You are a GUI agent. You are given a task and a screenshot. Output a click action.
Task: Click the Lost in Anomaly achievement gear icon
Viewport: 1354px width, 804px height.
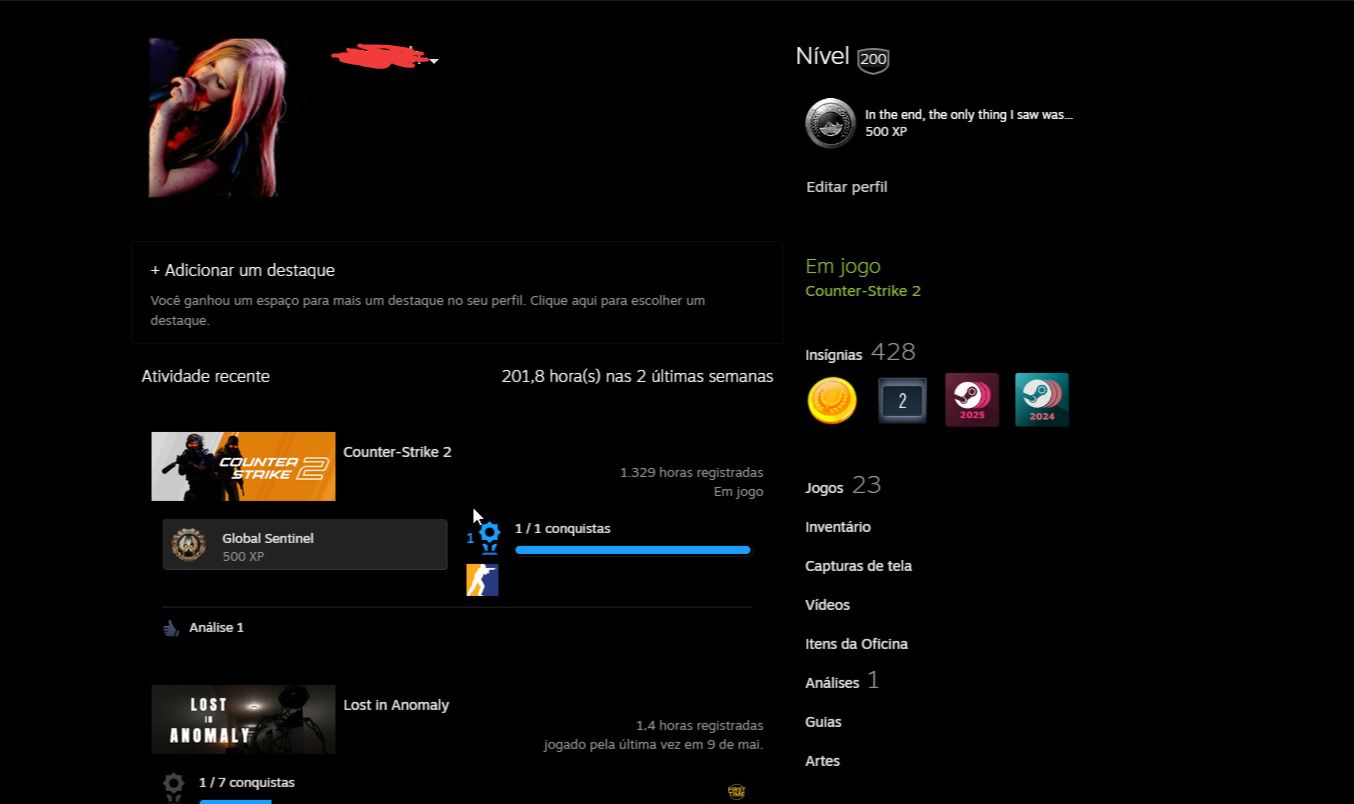click(174, 787)
